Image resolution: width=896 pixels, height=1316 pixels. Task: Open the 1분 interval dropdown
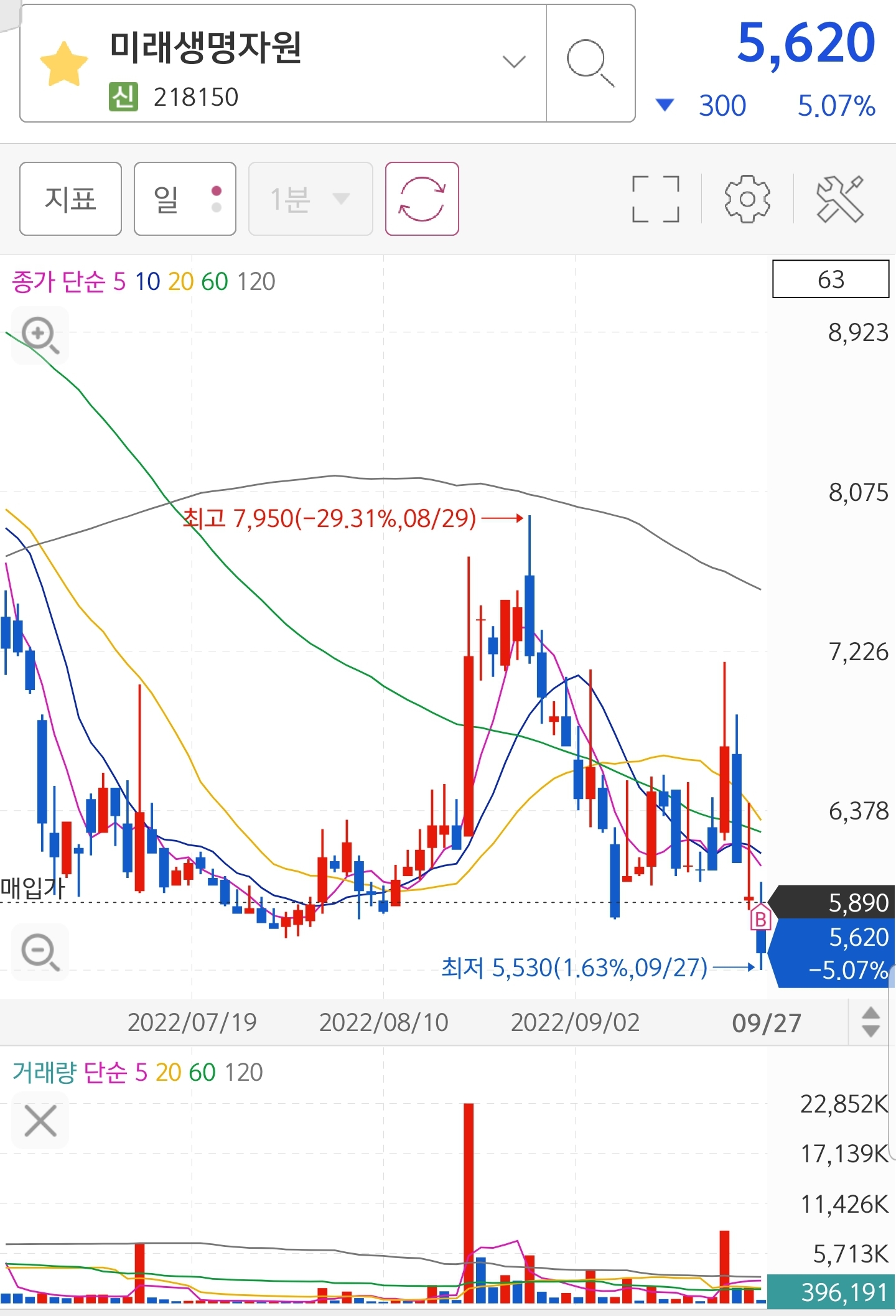(x=310, y=199)
